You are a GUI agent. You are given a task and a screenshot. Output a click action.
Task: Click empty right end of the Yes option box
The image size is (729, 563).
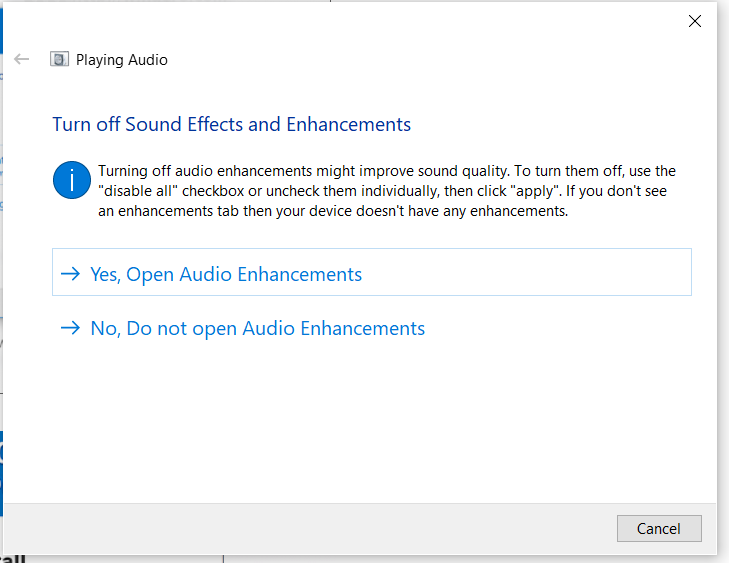[x=600, y=274]
